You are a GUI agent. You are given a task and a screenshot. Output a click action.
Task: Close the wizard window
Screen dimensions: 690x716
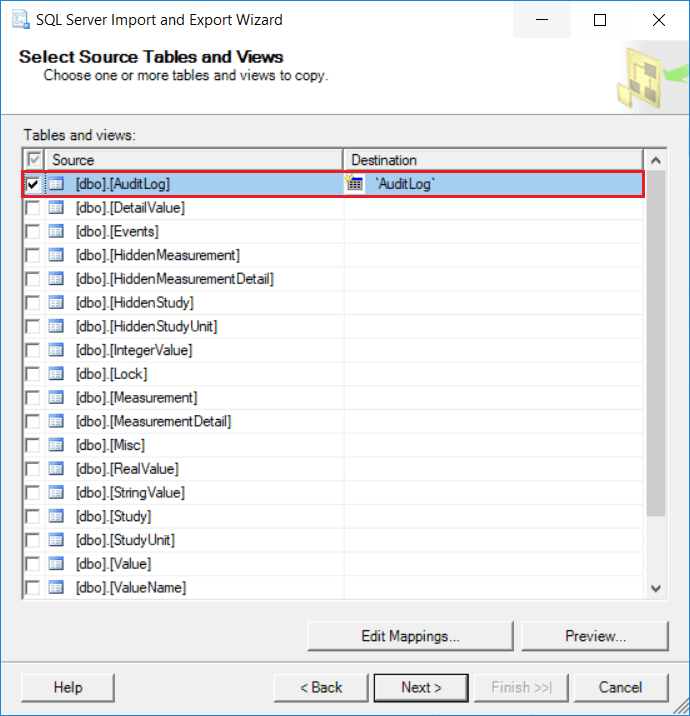click(658, 20)
